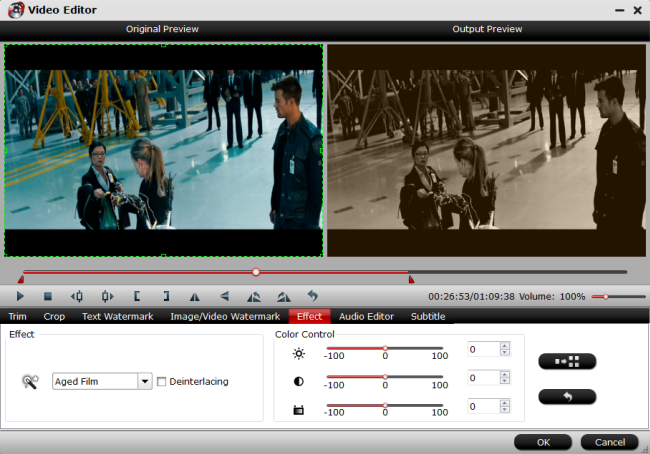This screenshot has height=454, width=650.
Task: Decrease the saturation value with down arrow
Action: tap(504, 411)
